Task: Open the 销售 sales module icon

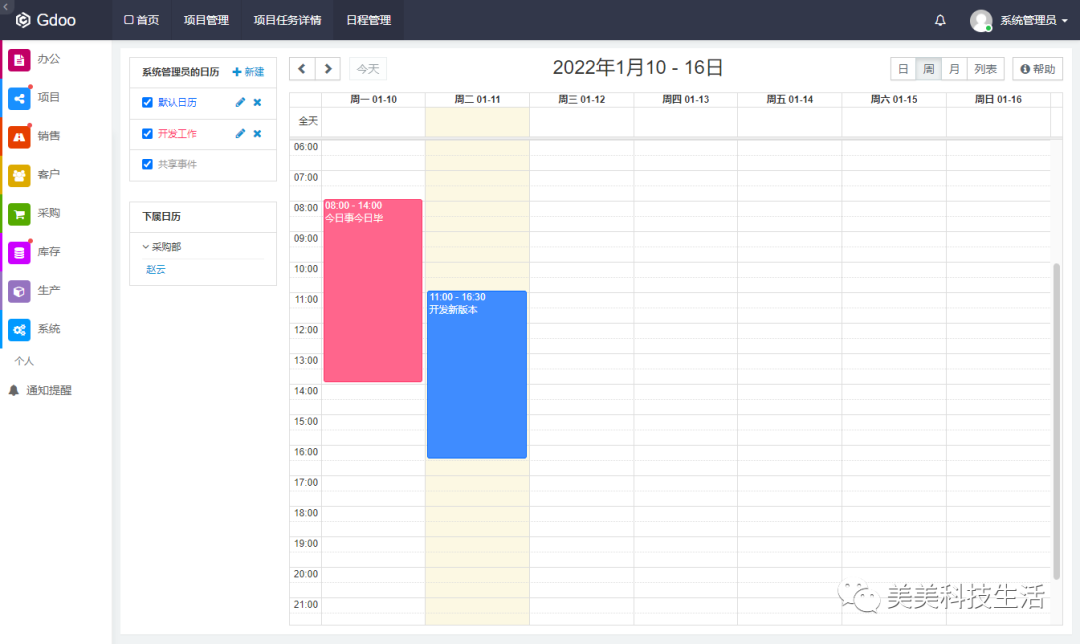Action: tap(20, 137)
